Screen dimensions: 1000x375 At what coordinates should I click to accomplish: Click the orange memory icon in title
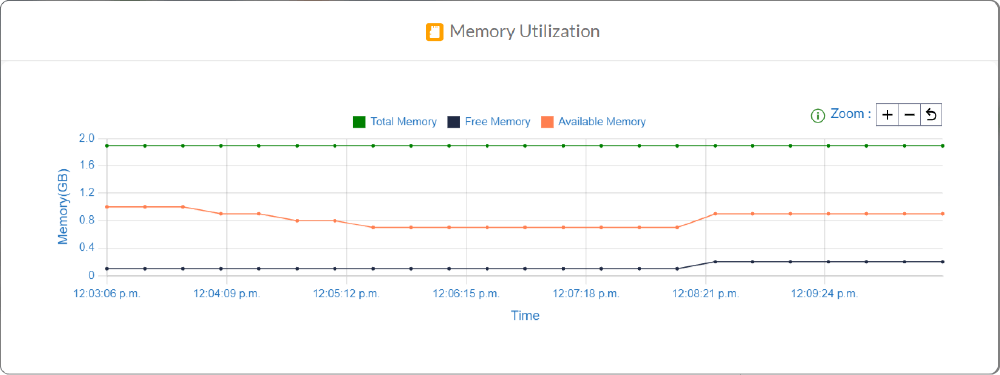(434, 32)
